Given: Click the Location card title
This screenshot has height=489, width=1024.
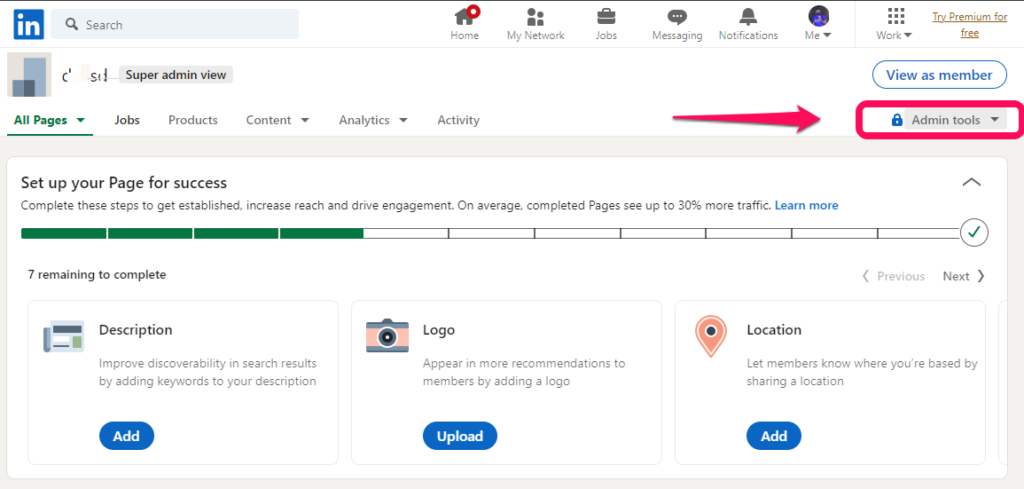Looking at the screenshot, I should pyautogui.click(x=774, y=330).
